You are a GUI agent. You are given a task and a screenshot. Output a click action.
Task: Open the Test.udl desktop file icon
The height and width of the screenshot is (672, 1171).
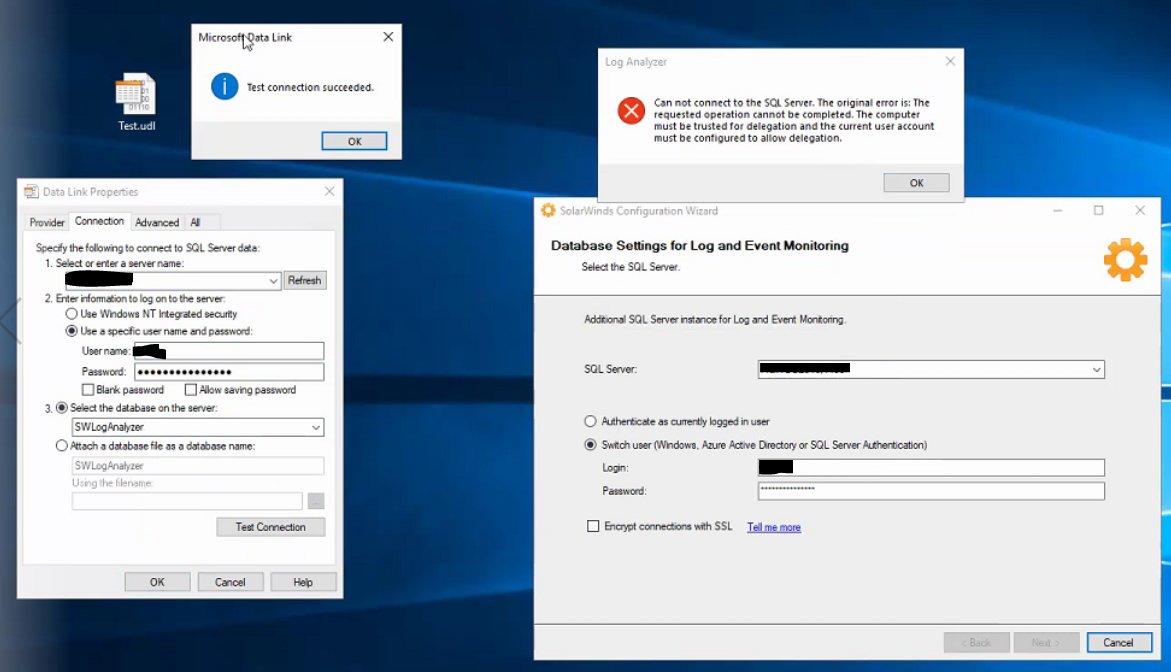point(136,95)
